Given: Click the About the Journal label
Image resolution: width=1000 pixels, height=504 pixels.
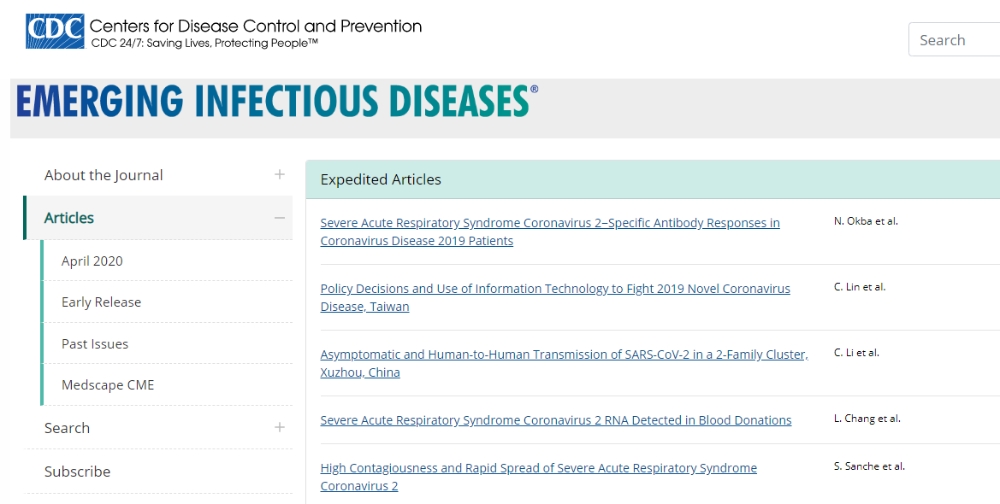Looking at the screenshot, I should pyautogui.click(x=103, y=175).
